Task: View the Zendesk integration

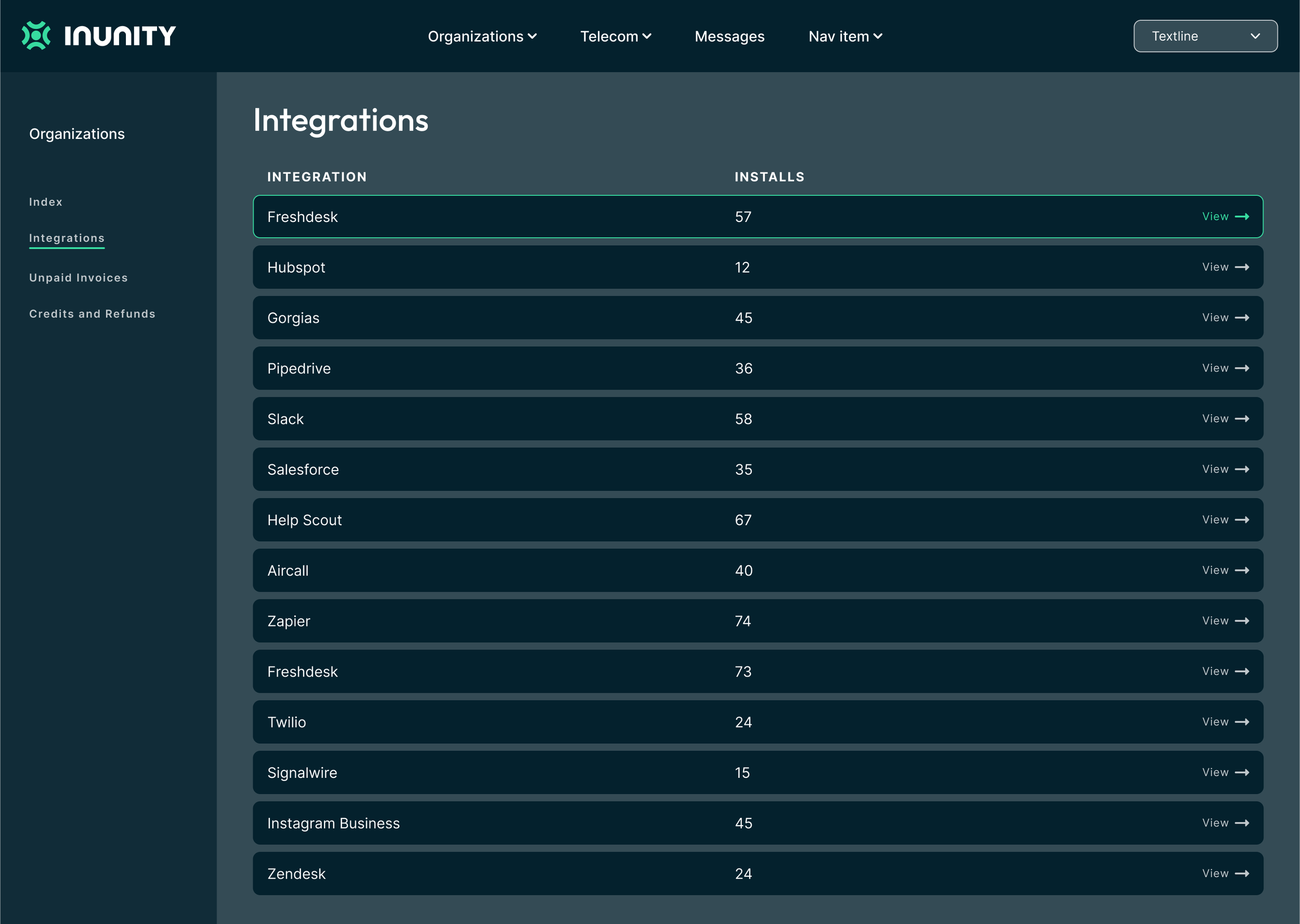Action: (1226, 874)
